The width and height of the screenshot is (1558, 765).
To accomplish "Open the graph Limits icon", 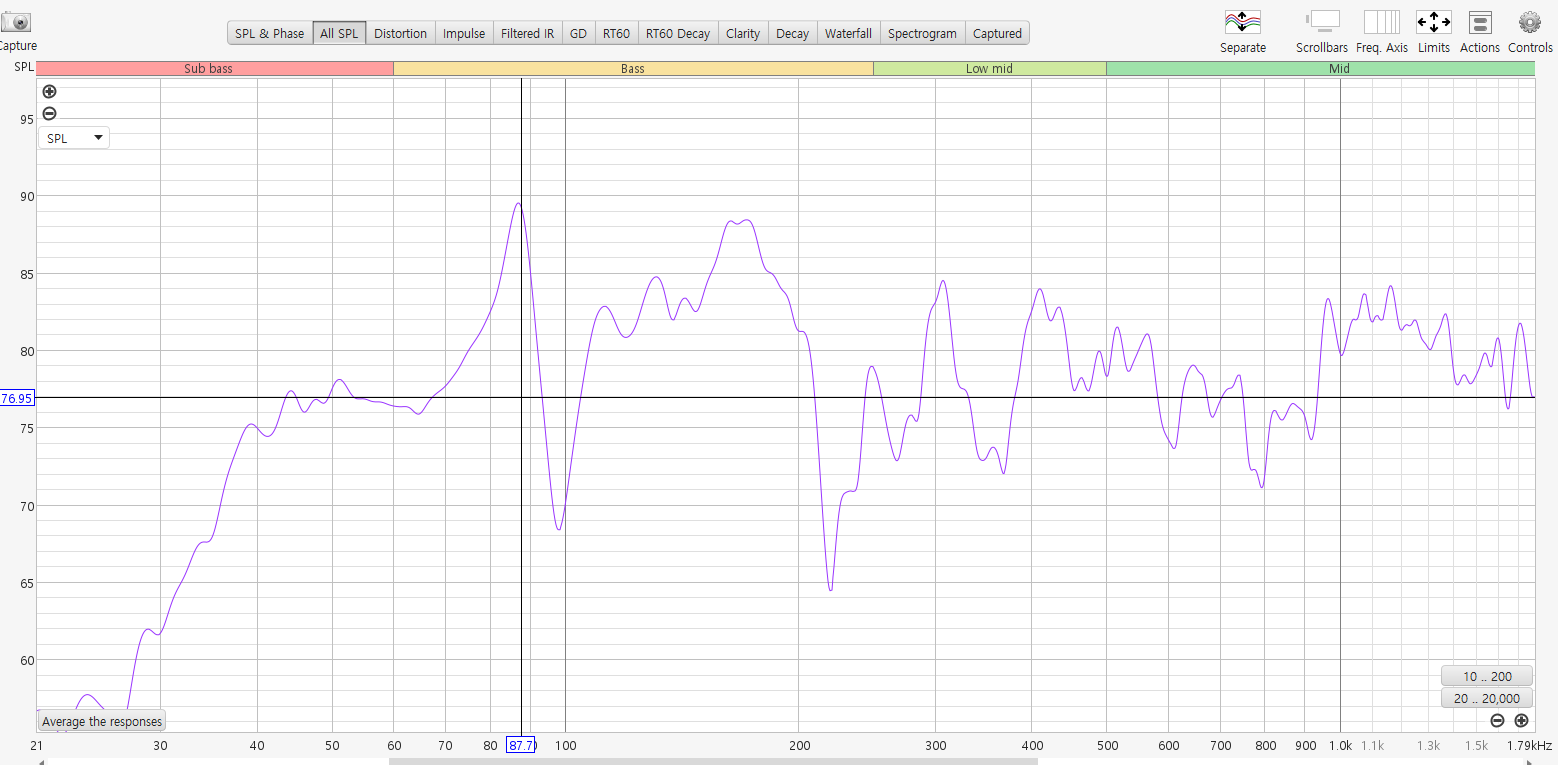I will [1433, 22].
